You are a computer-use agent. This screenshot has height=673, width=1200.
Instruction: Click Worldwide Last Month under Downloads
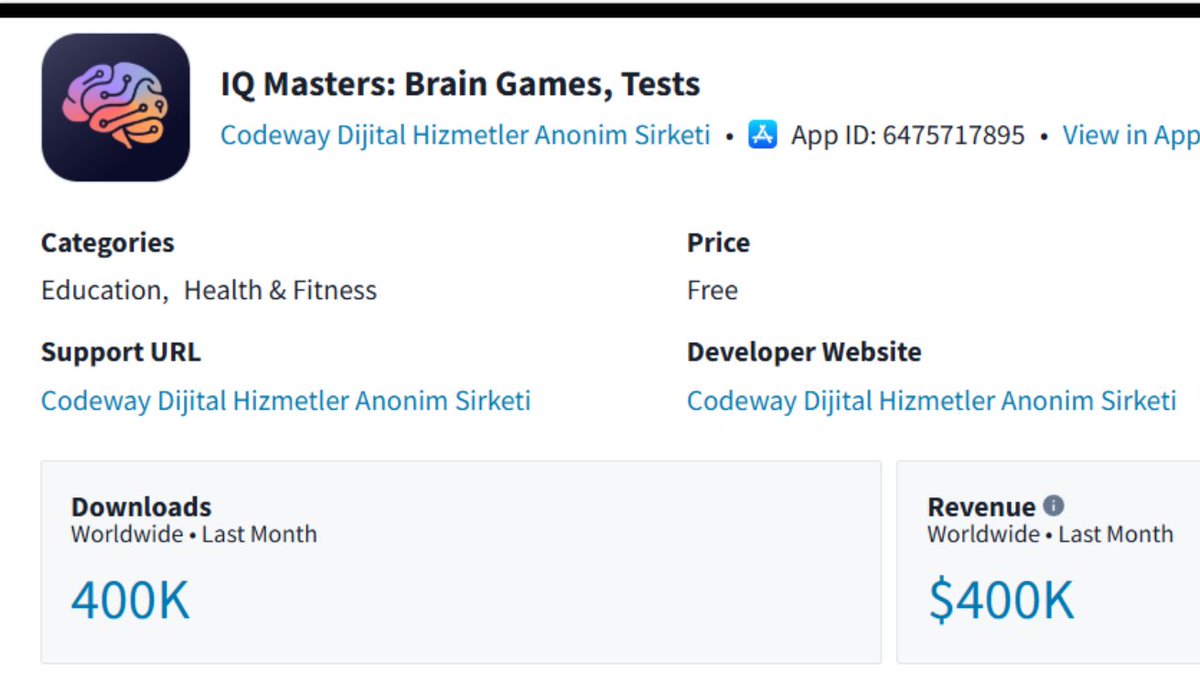coord(194,534)
